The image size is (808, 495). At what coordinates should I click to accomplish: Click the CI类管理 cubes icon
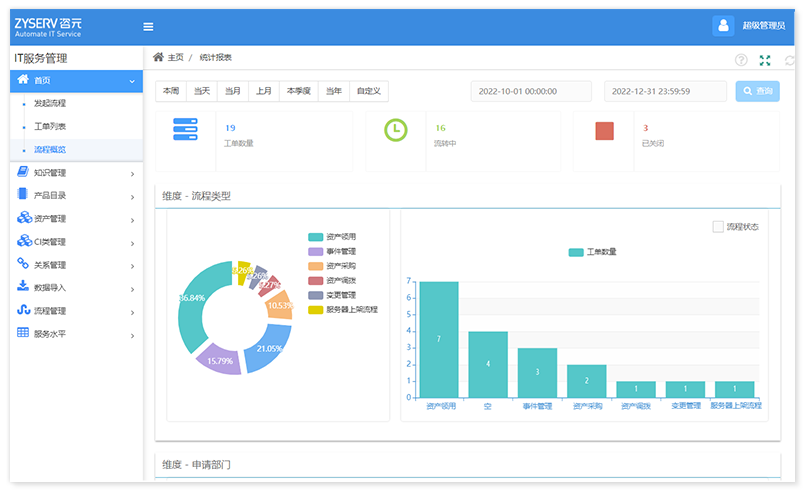point(24,241)
